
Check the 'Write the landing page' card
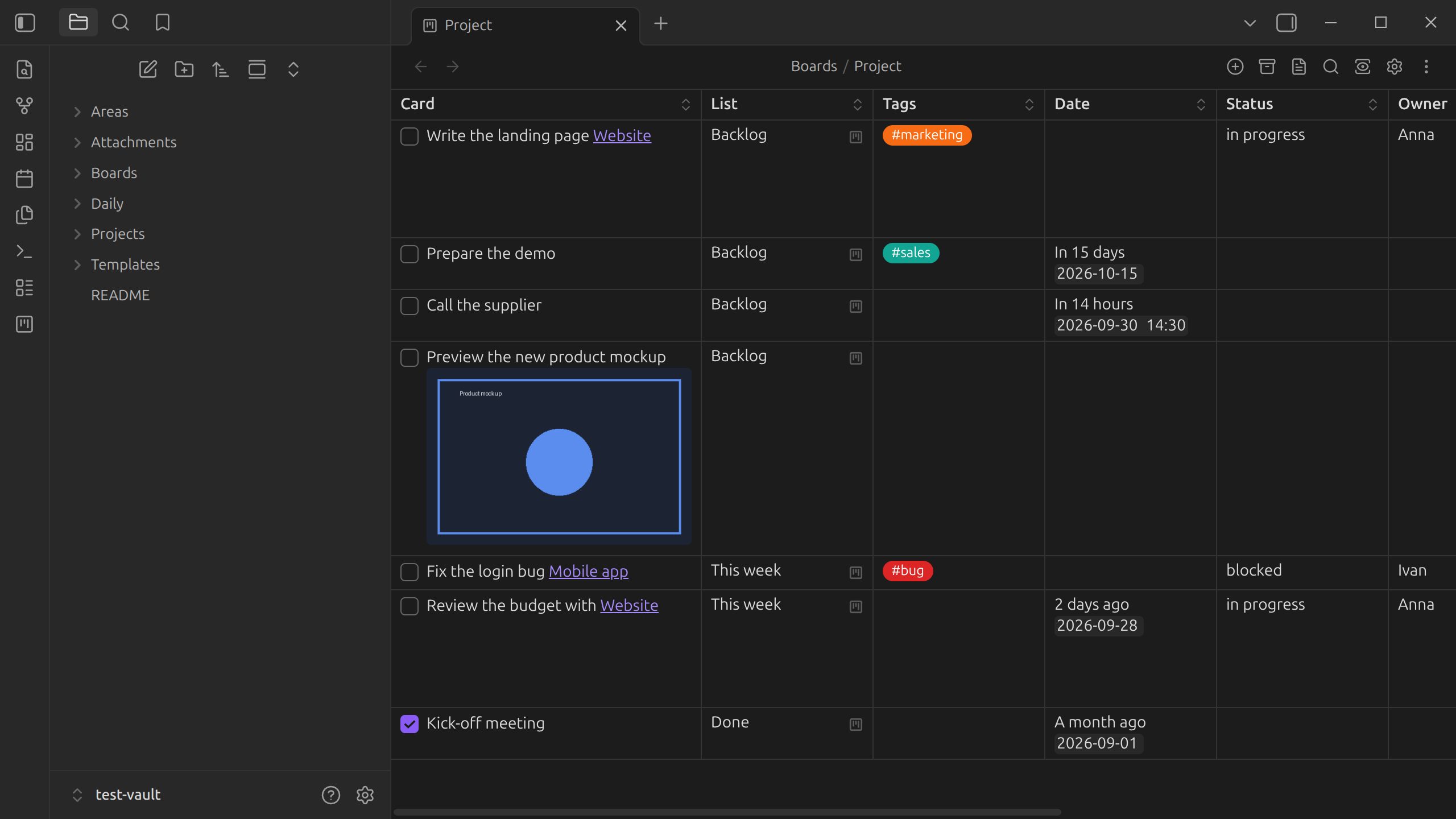pyautogui.click(x=409, y=136)
